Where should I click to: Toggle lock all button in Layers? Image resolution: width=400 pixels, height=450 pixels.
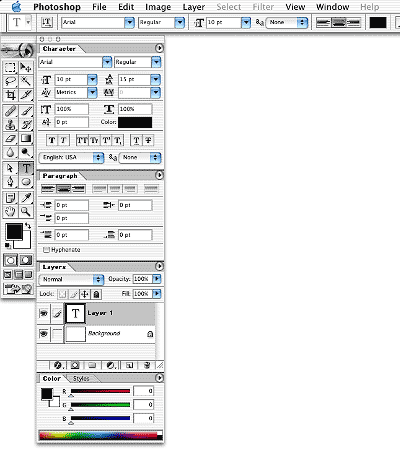(x=96, y=294)
